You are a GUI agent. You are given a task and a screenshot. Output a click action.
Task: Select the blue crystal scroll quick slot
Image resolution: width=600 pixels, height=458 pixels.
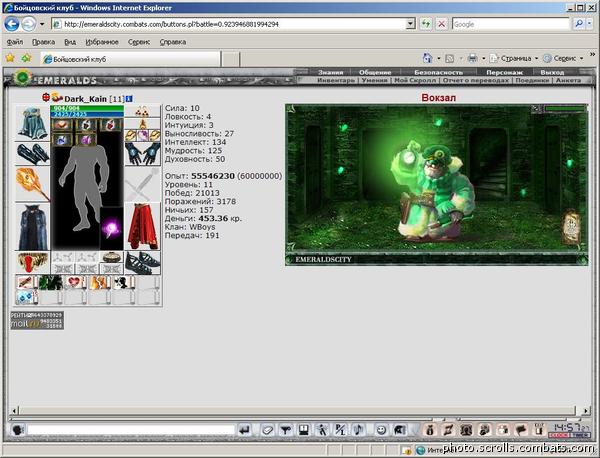point(26,297)
